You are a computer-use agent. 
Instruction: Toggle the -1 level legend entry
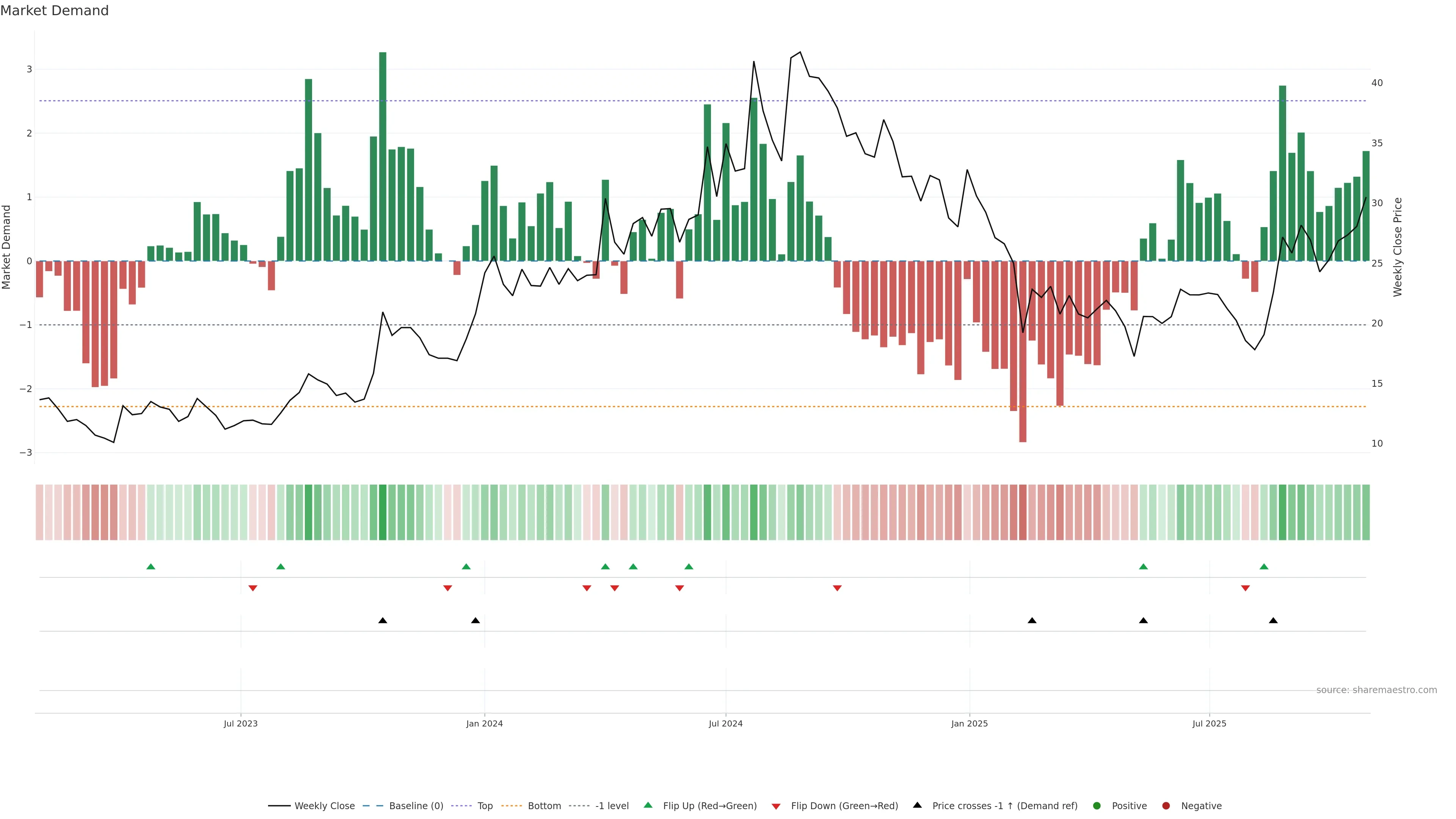[612, 806]
